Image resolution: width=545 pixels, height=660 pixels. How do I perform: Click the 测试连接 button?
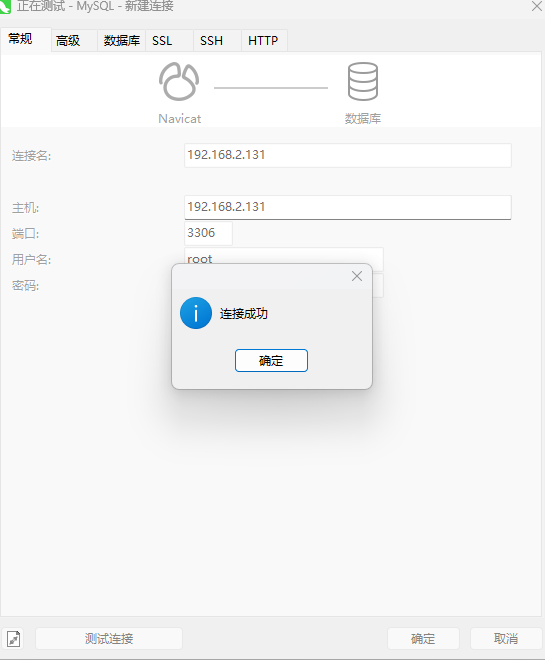pos(109,639)
